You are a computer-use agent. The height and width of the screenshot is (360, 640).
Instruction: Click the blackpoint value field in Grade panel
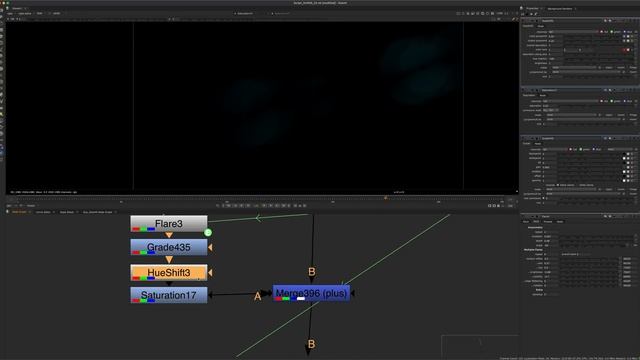[550, 154]
